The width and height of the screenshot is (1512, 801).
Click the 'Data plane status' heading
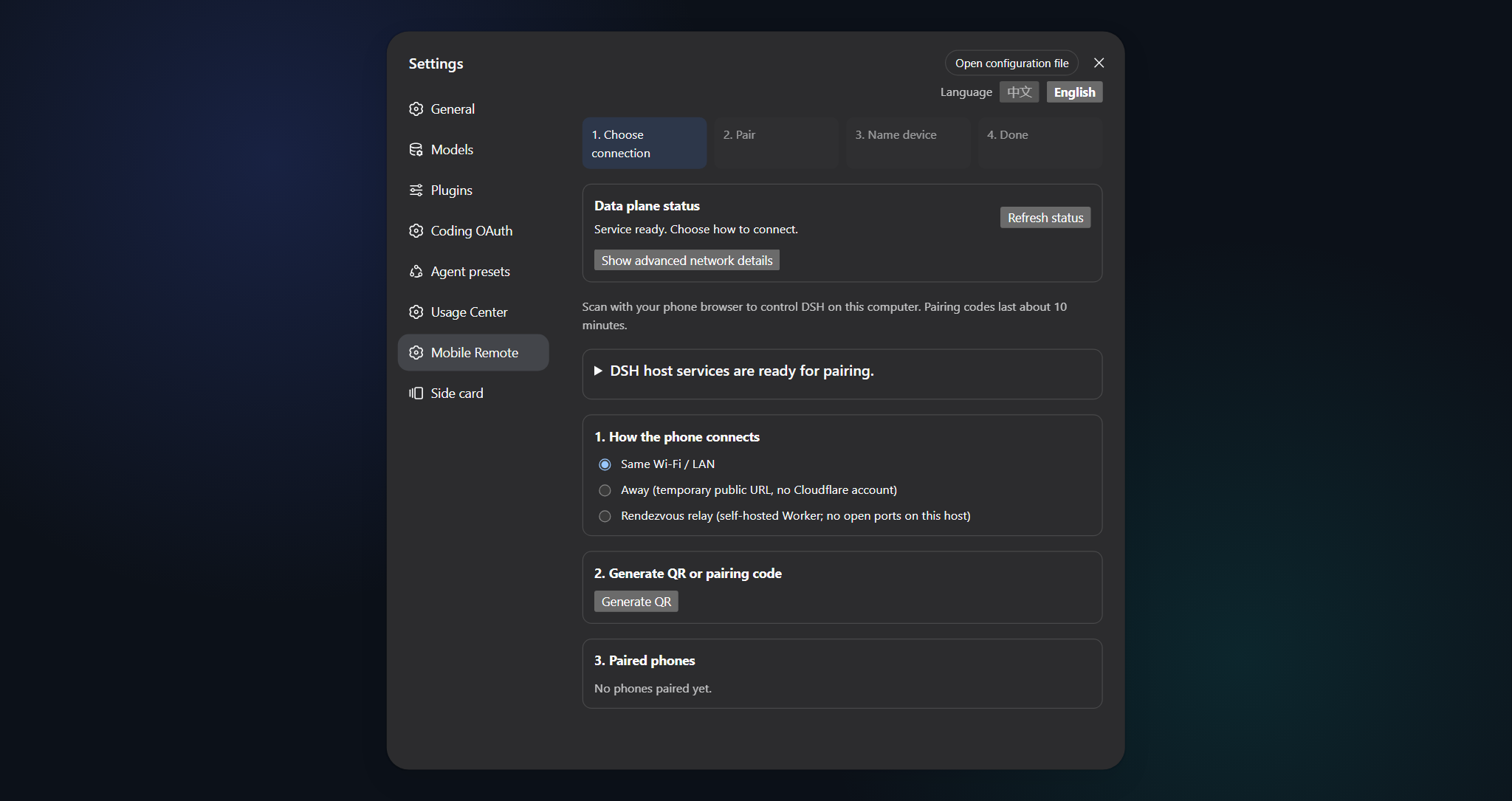(647, 206)
